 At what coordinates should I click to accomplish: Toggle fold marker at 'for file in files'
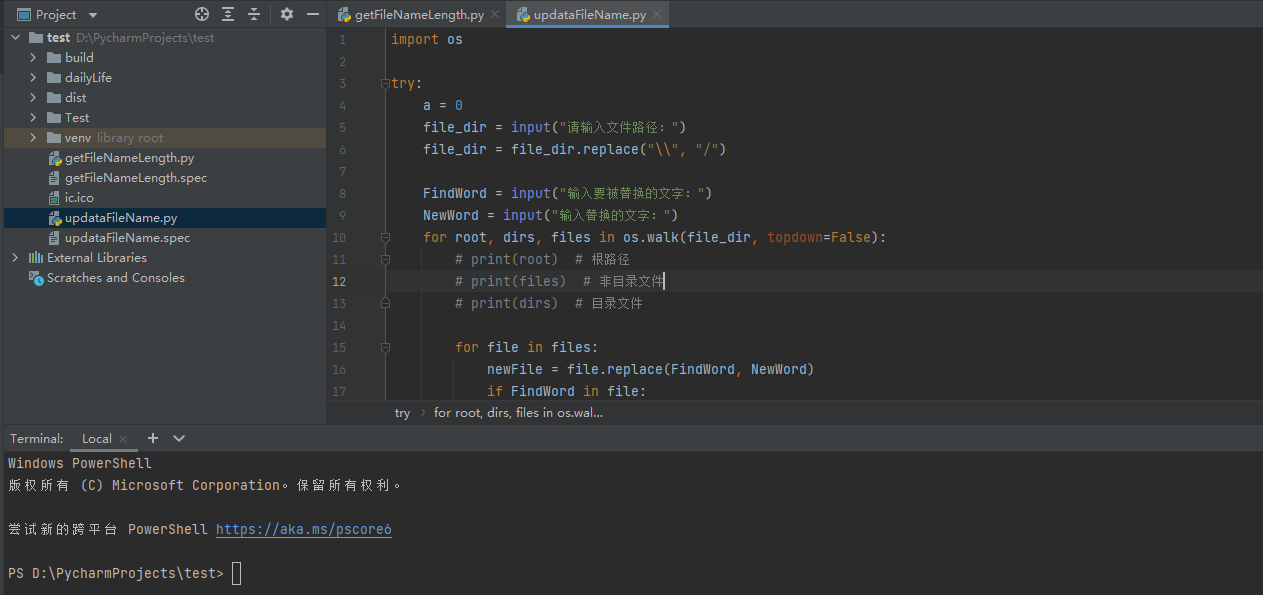click(385, 348)
